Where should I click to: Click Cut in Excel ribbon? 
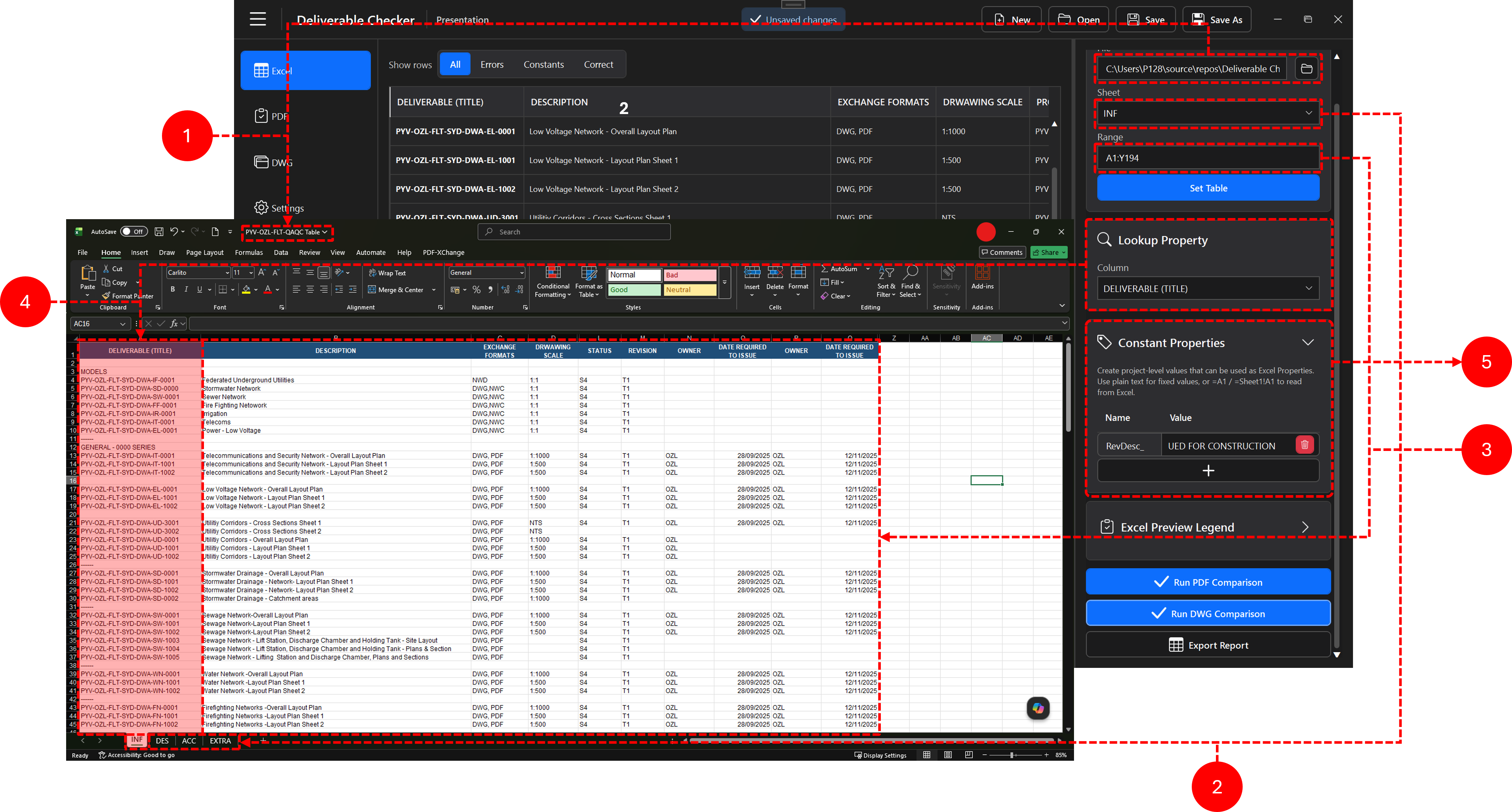click(x=113, y=269)
